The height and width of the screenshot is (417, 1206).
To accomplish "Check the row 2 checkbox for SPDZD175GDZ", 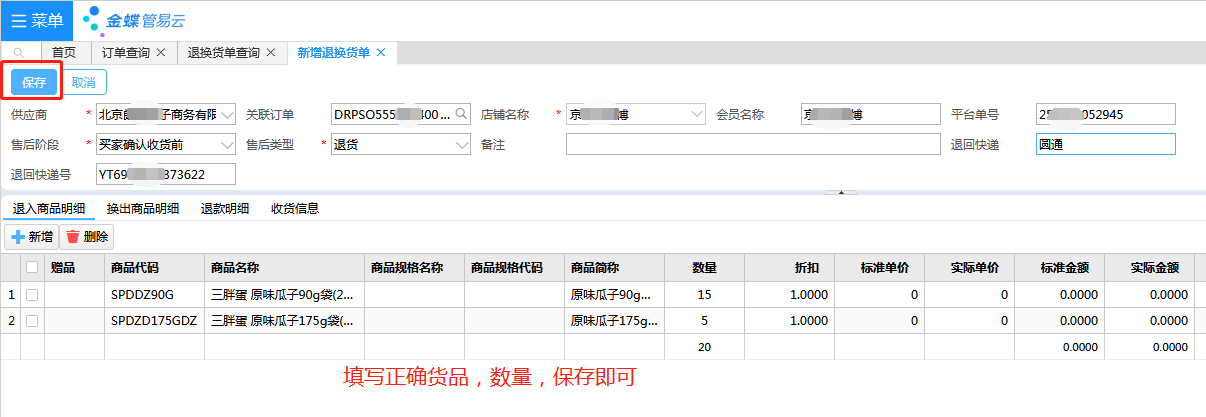I will (x=32, y=321).
